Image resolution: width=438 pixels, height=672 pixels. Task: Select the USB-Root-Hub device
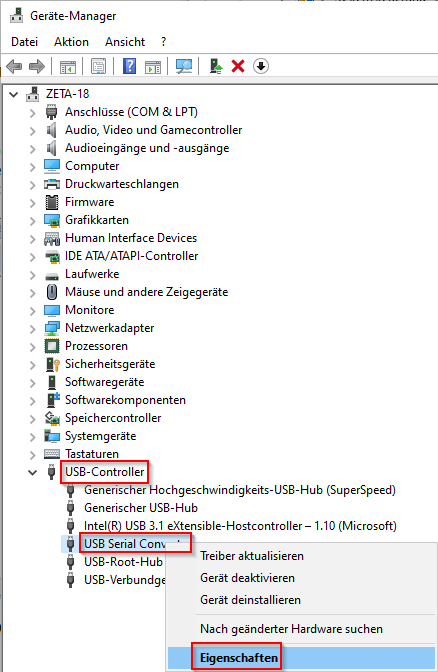[x=123, y=562]
